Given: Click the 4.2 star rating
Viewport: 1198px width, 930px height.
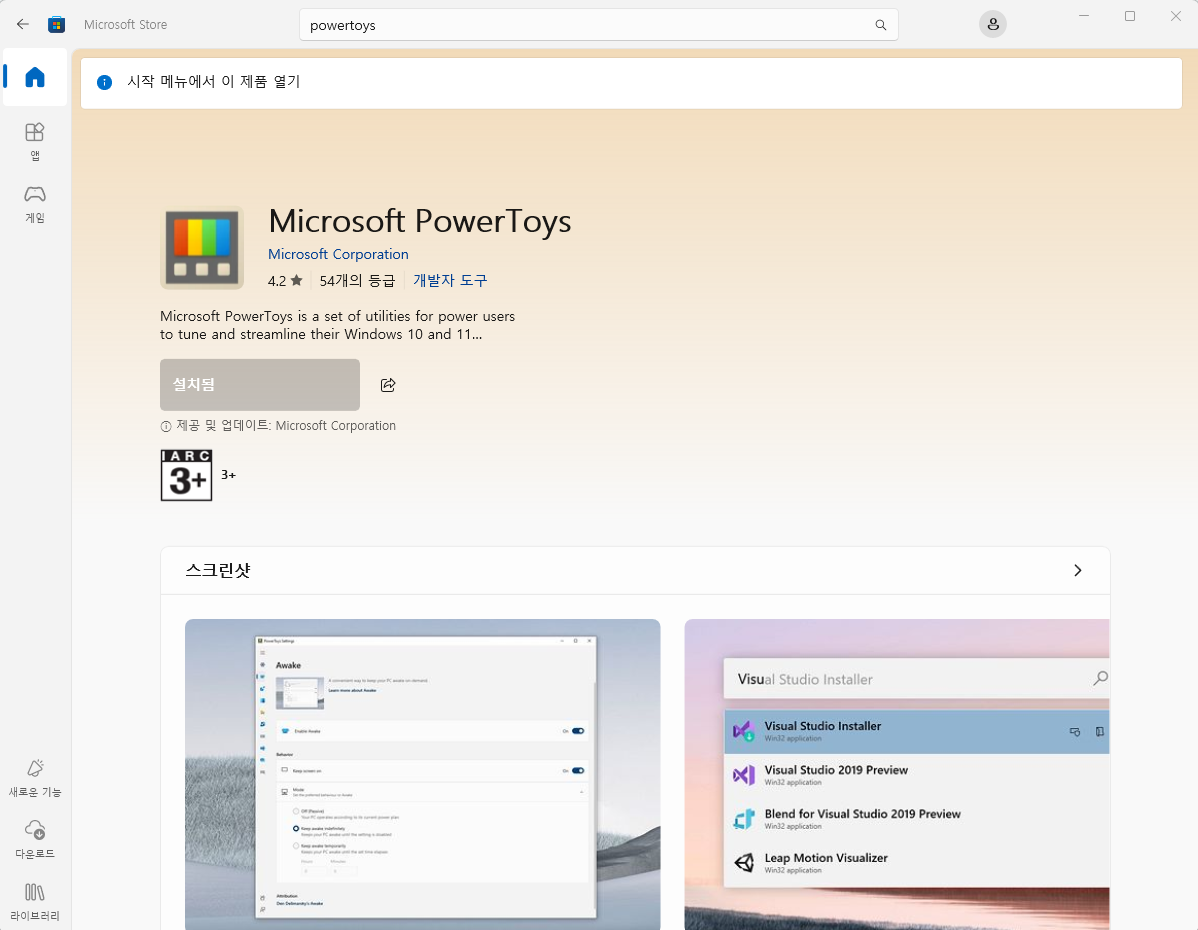Looking at the screenshot, I should point(285,280).
